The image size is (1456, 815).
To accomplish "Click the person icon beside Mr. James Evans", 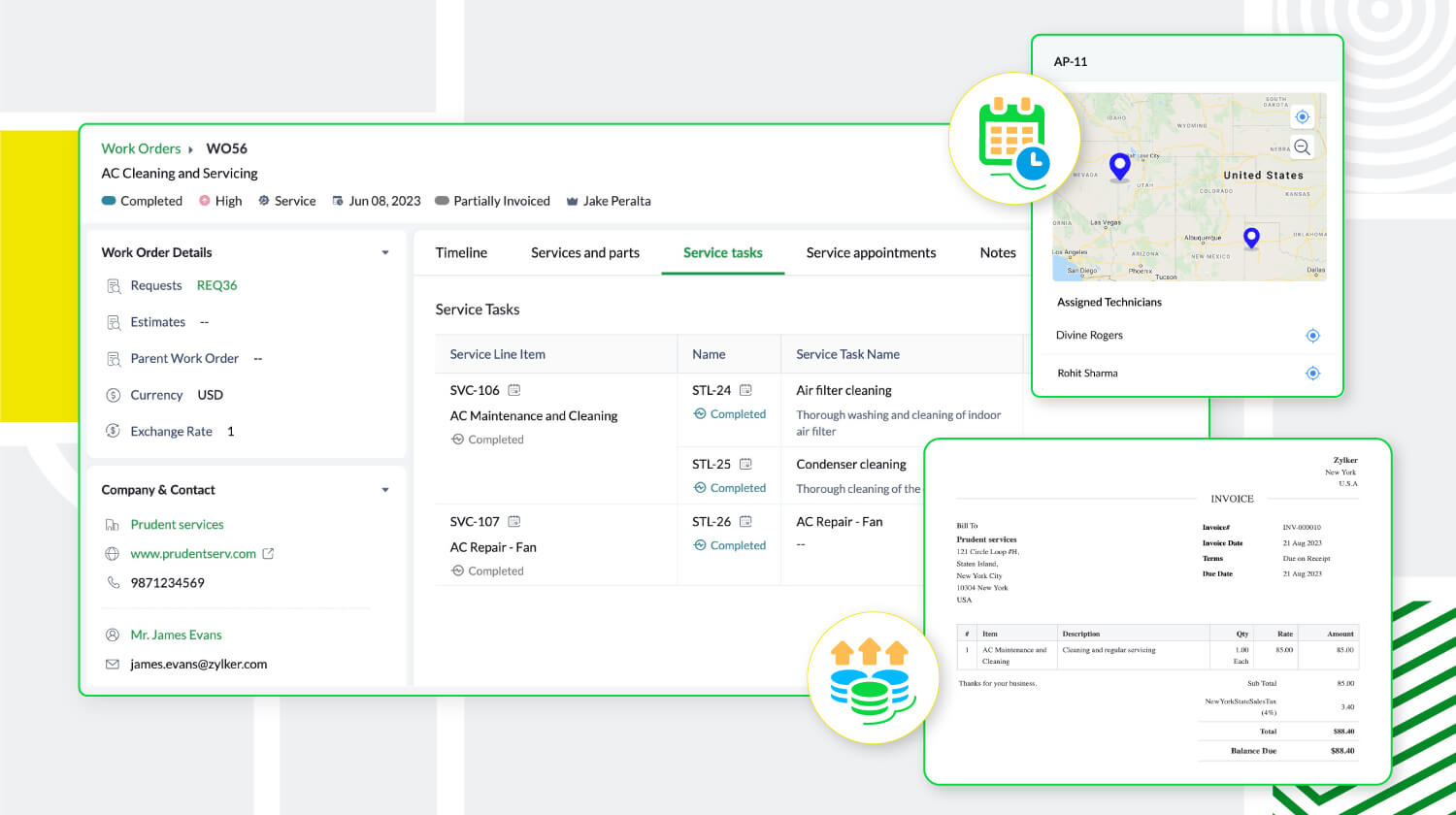I will pyautogui.click(x=110, y=635).
